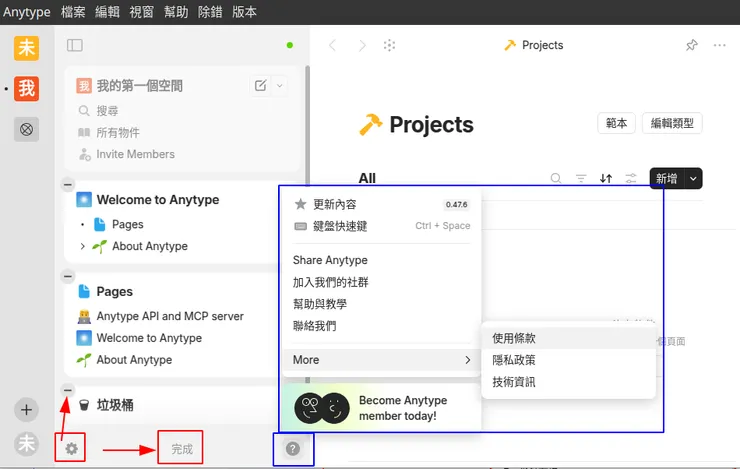Click the pin icon in header
The height and width of the screenshot is (469, 740).
pyautogui.click(x=691, y=45)
